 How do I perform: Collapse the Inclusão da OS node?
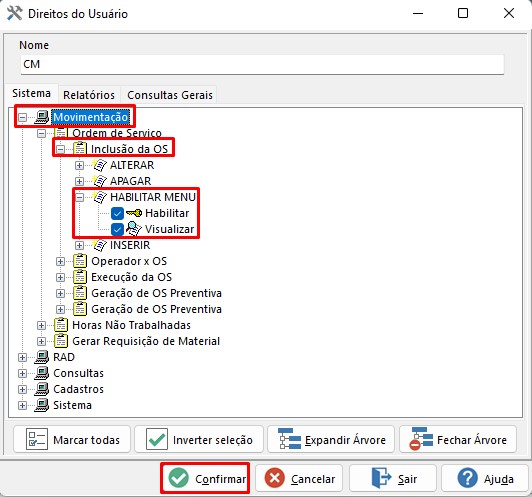[60, 149]
